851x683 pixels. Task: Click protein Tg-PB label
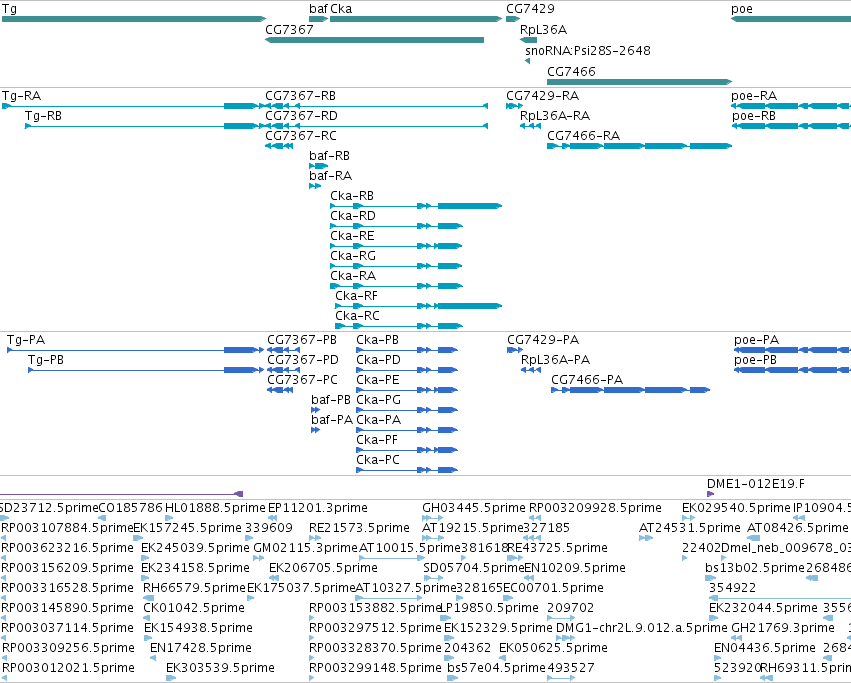point(46,360)
